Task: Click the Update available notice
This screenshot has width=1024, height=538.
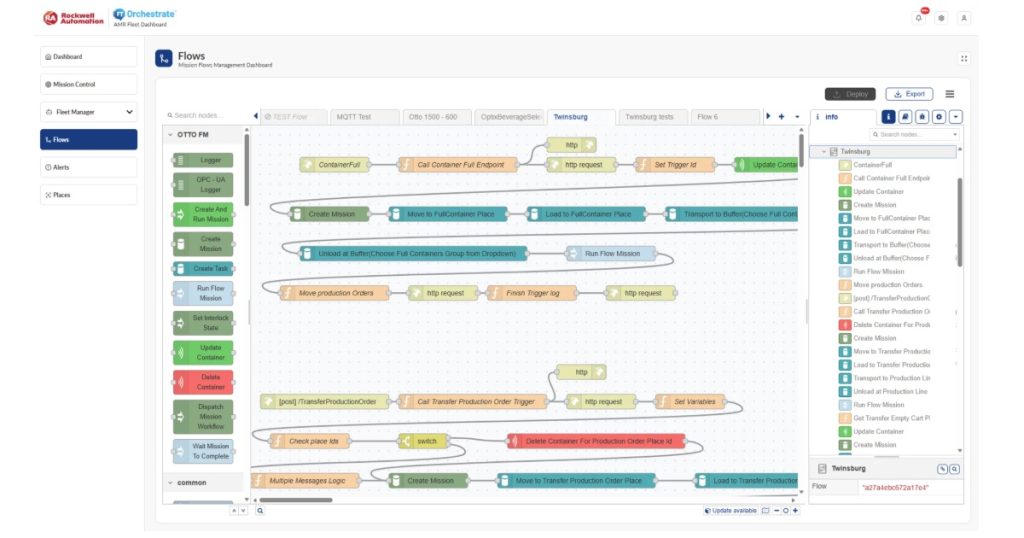Action: point(731,511)
